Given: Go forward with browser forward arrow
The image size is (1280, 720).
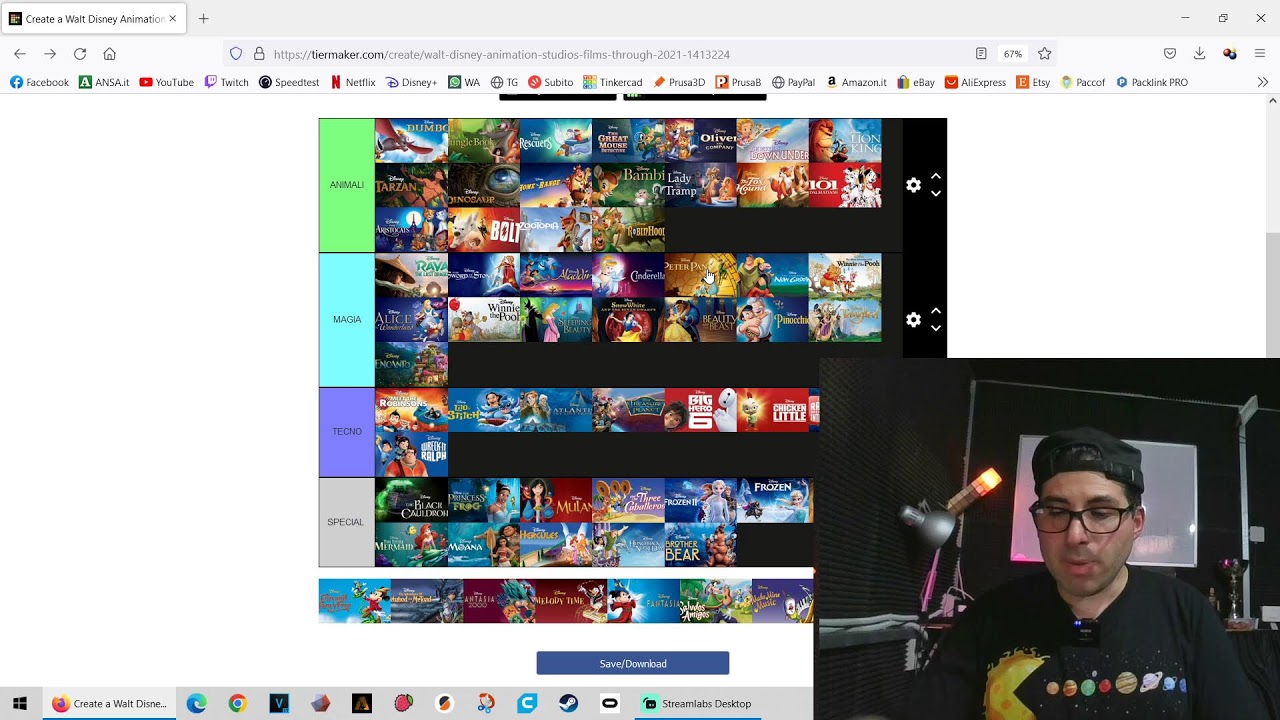Looking at the screenshot, I should 50,54.
